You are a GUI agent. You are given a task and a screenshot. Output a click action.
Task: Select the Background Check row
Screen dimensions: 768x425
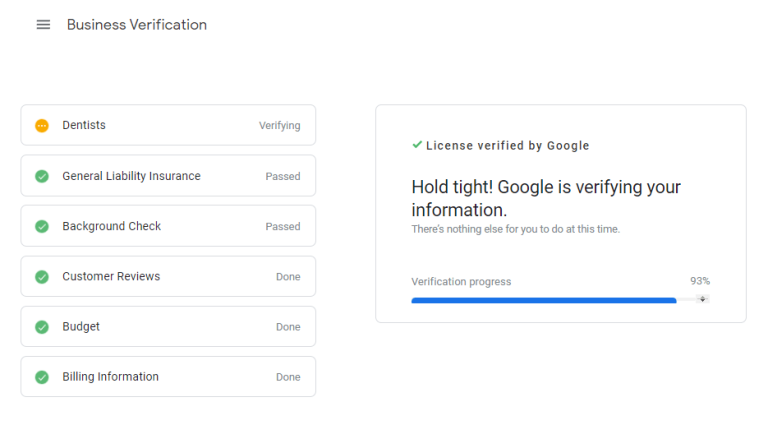tap(168, 226)
